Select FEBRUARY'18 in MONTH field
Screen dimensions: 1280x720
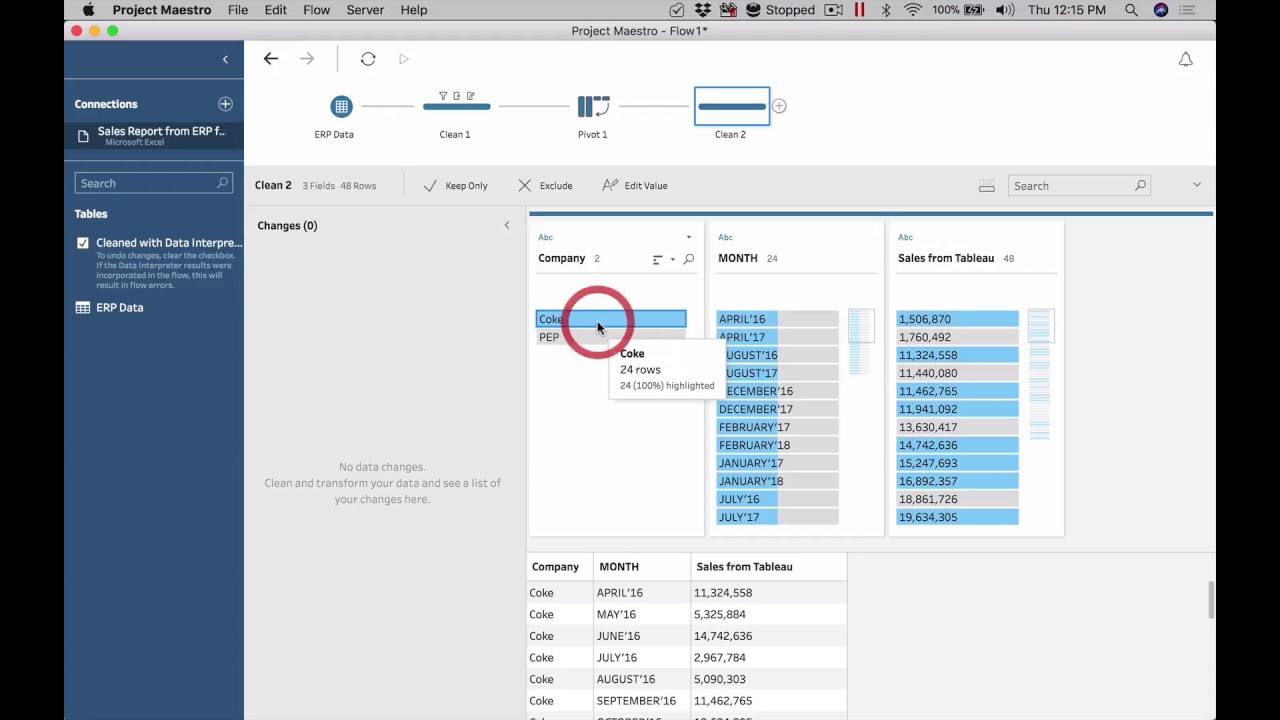point(777,445)
